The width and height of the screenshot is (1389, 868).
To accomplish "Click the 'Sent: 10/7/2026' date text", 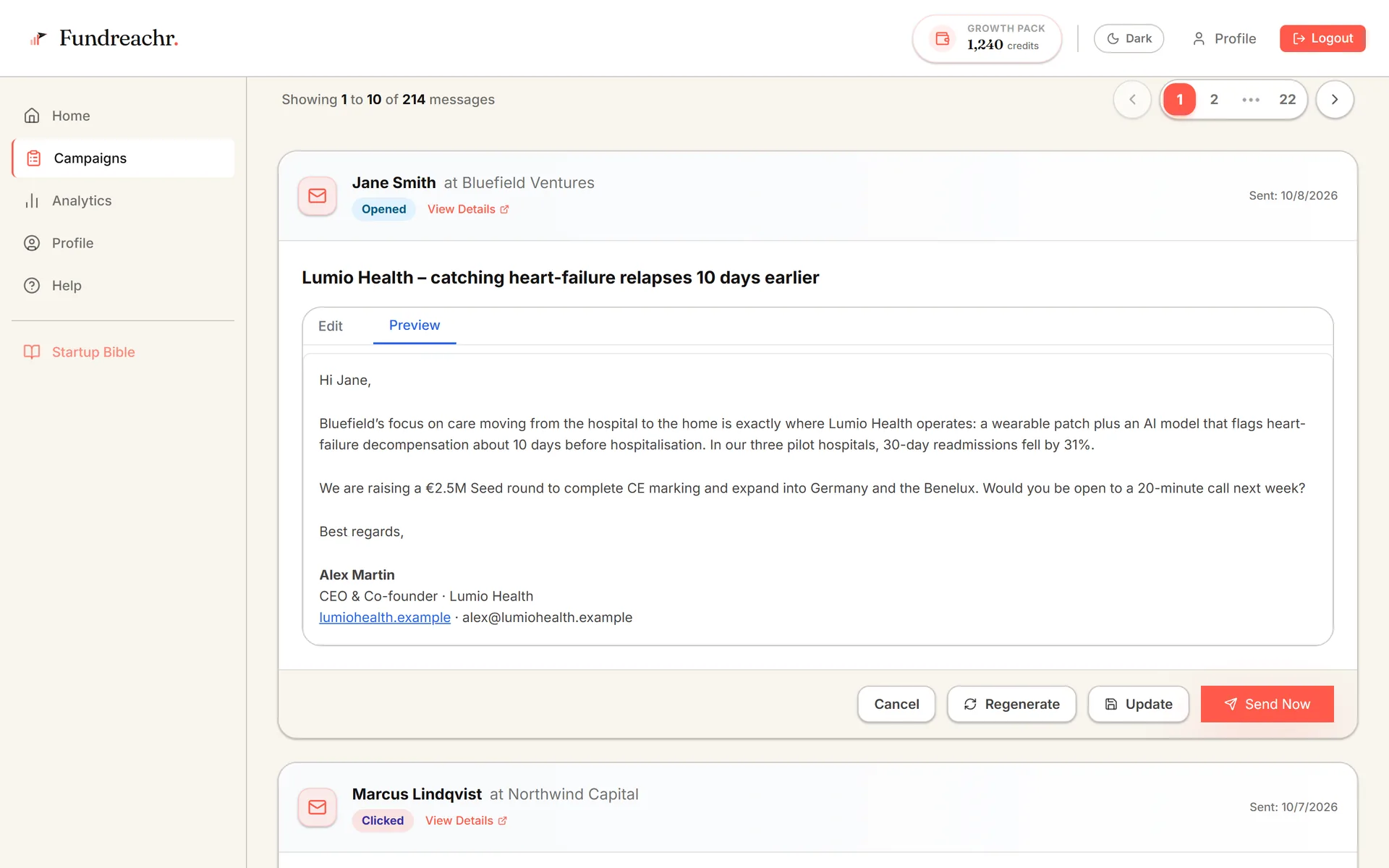I will coord(1293,807).
